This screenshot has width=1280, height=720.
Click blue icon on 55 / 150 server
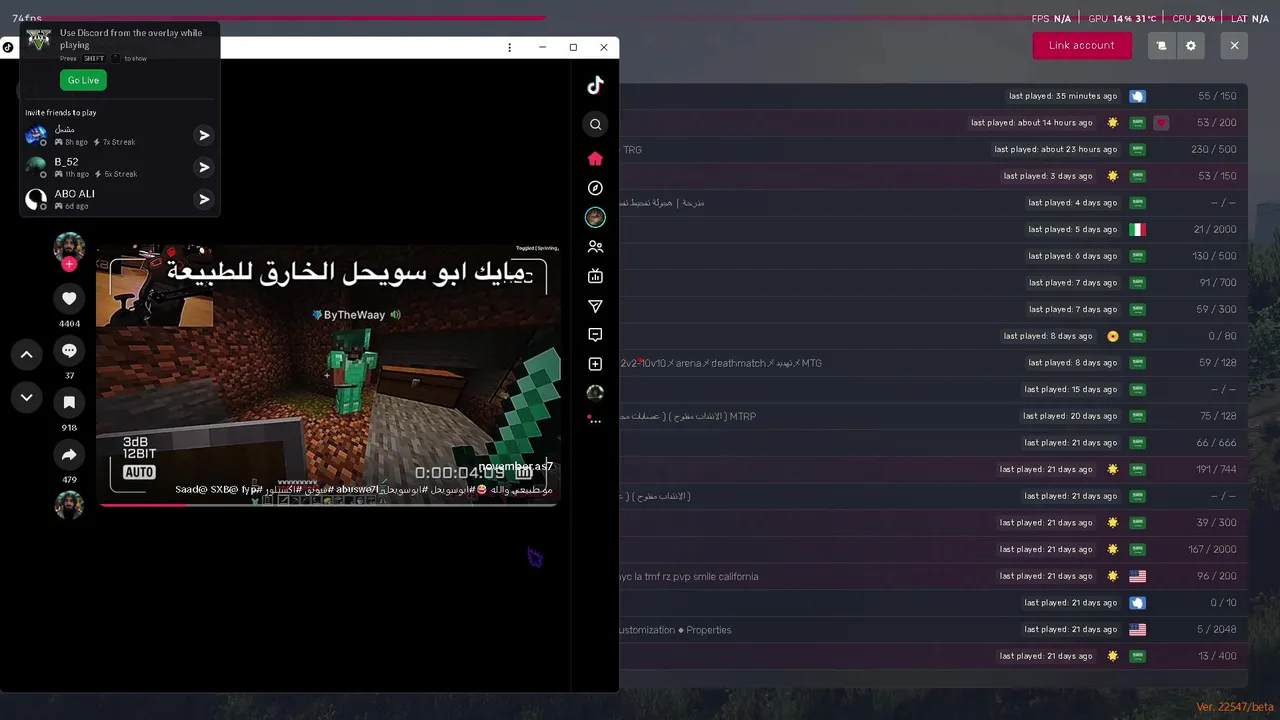(1137, 96)
